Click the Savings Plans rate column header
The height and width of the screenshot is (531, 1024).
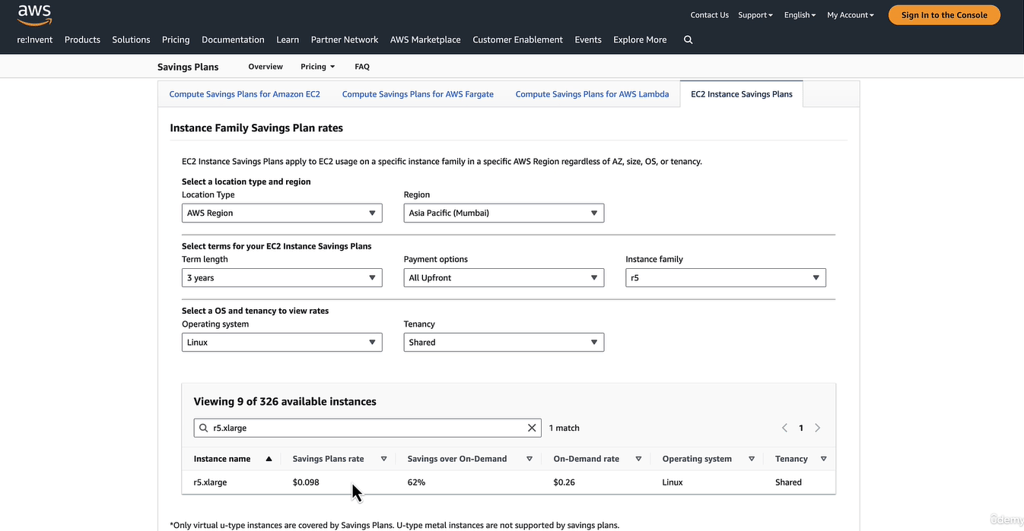click(328, 459)
